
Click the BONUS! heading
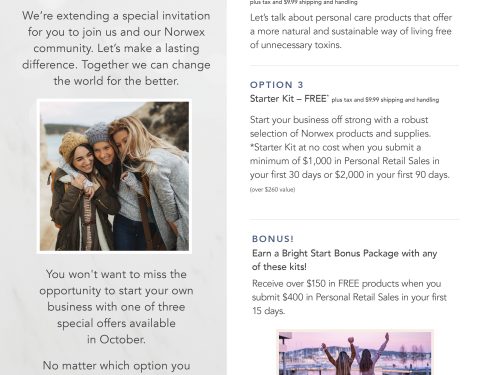(x=273, y=239)
